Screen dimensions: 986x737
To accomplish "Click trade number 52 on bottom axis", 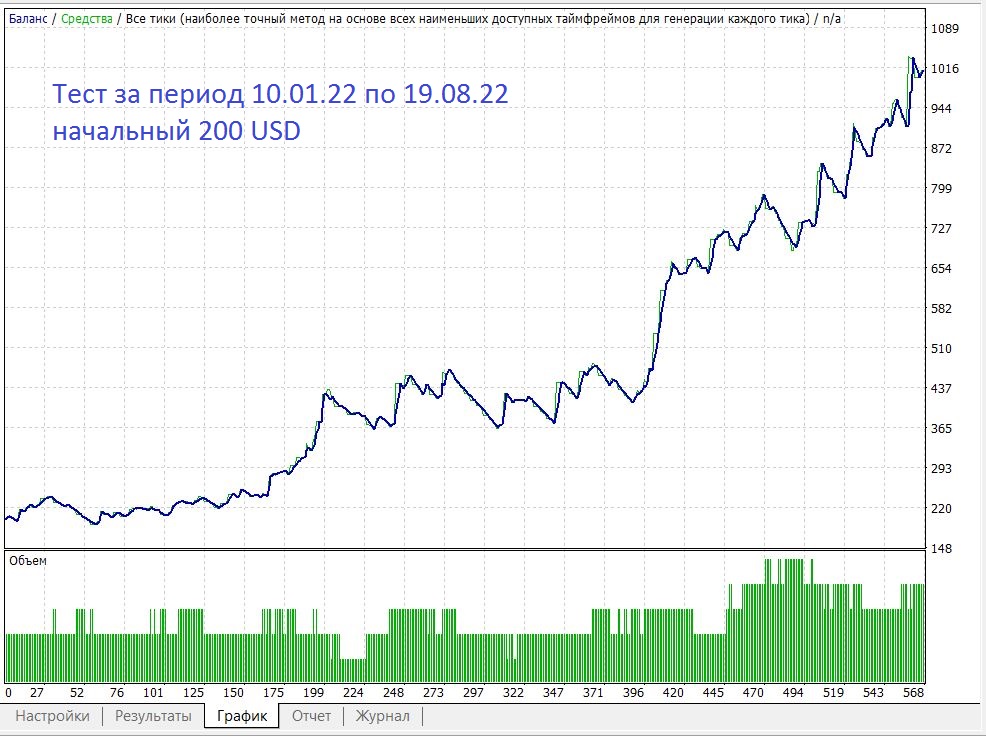I will click(x=77, y=692).
